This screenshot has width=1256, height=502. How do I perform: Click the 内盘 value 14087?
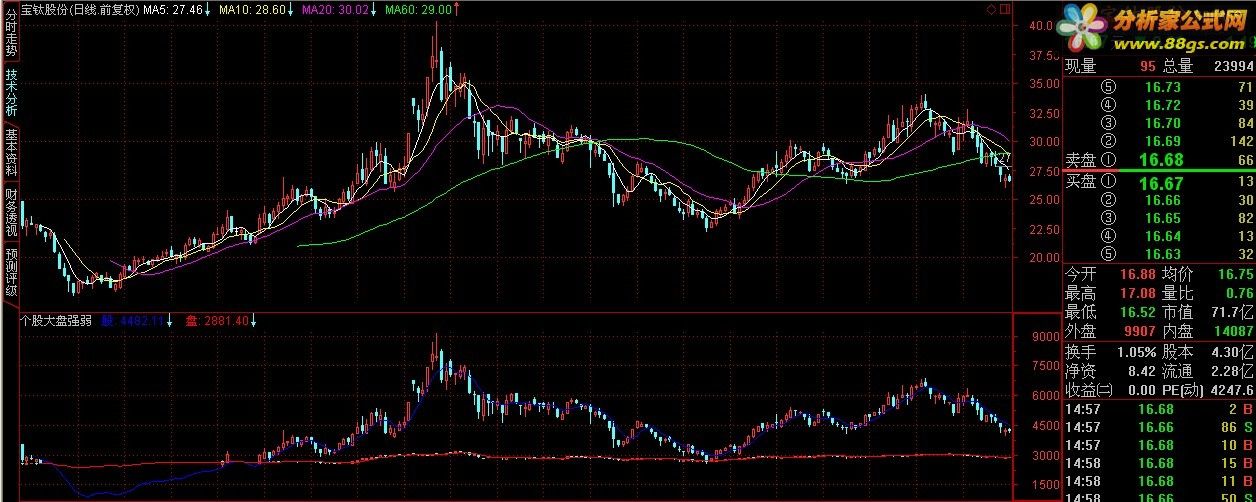[1232, 330]
